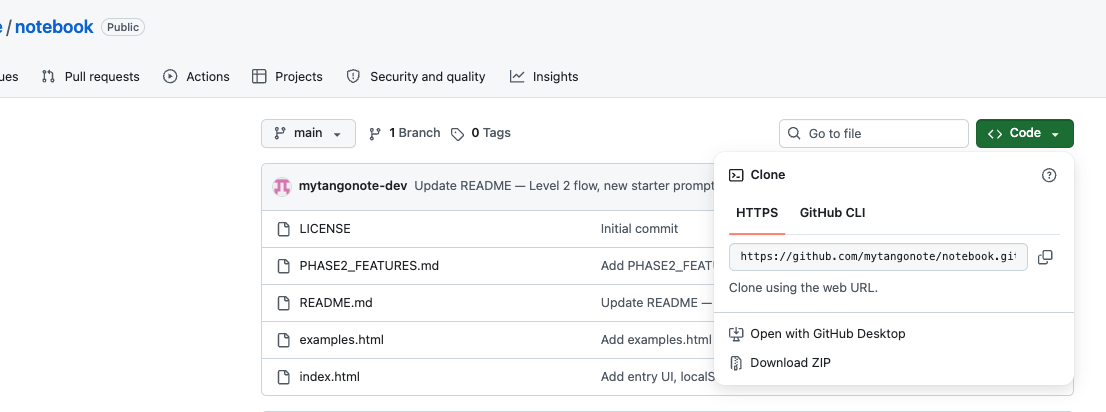Open the LICENSE file

click(324, 229)
